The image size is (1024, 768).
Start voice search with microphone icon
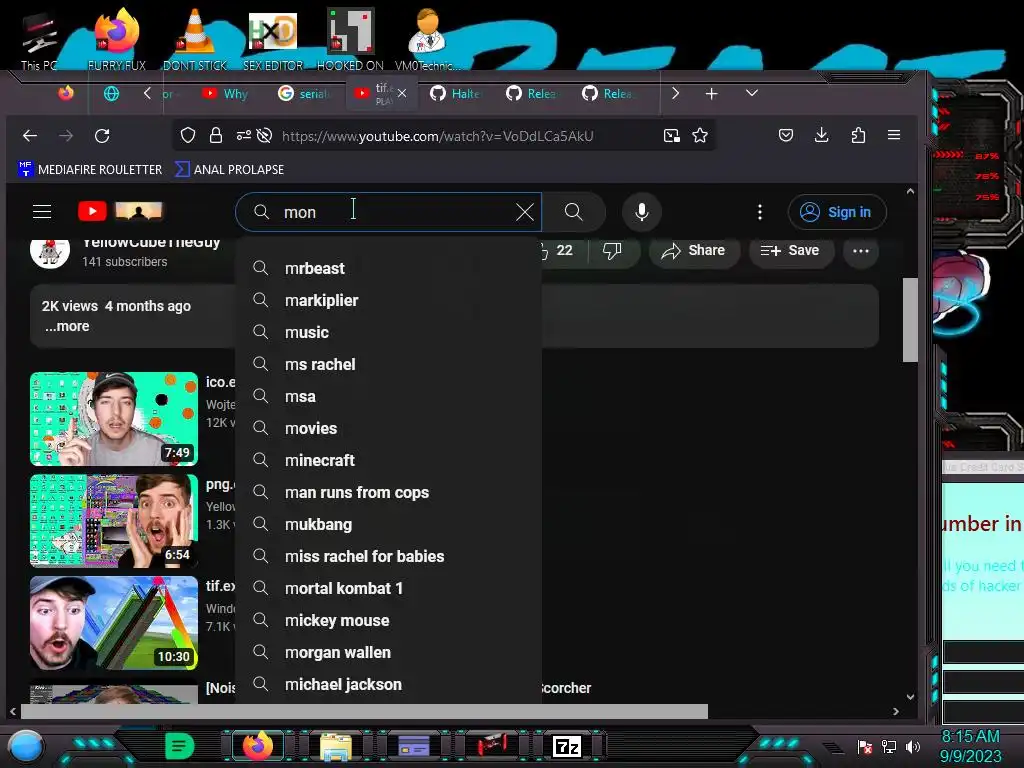pos(642,212)
